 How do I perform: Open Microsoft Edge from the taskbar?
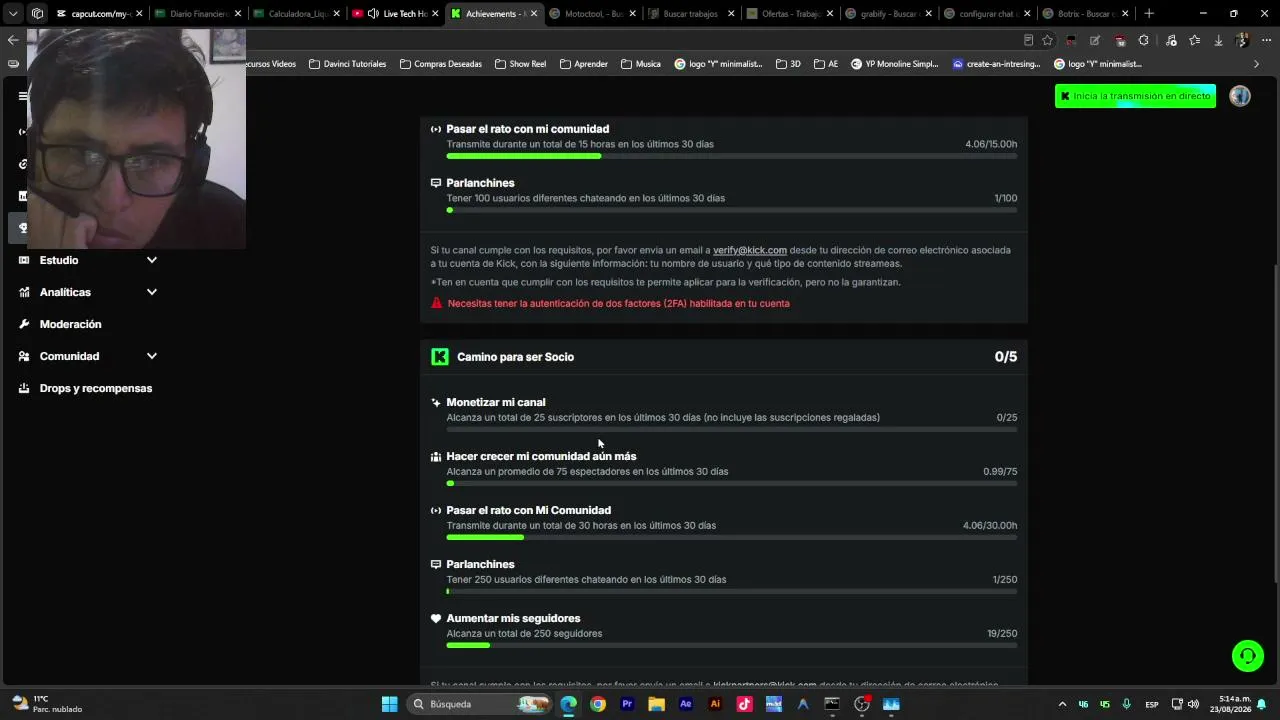coord(568,704)
